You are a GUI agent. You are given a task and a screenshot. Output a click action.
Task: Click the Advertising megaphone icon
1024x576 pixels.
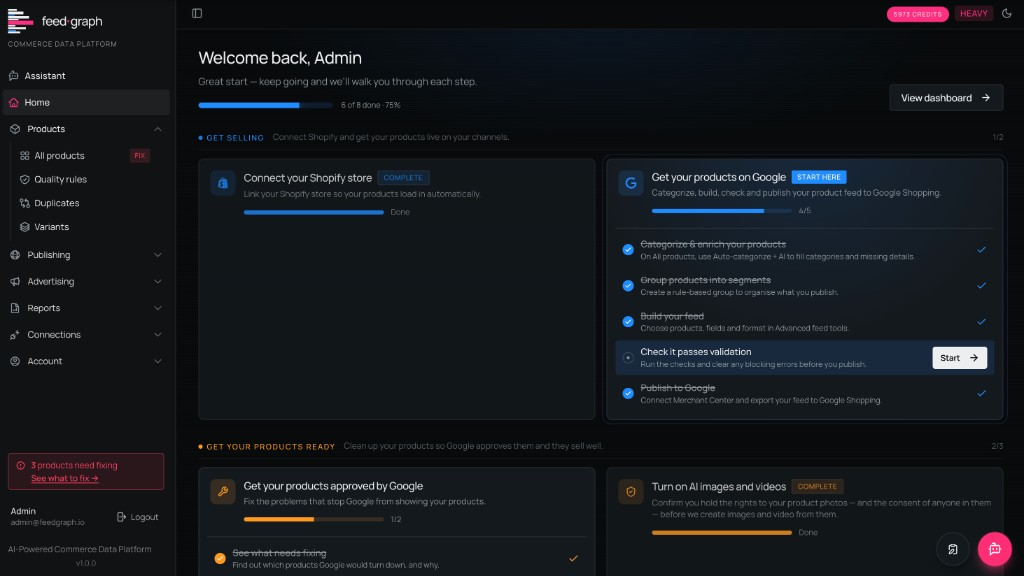(x=15, y=281)
